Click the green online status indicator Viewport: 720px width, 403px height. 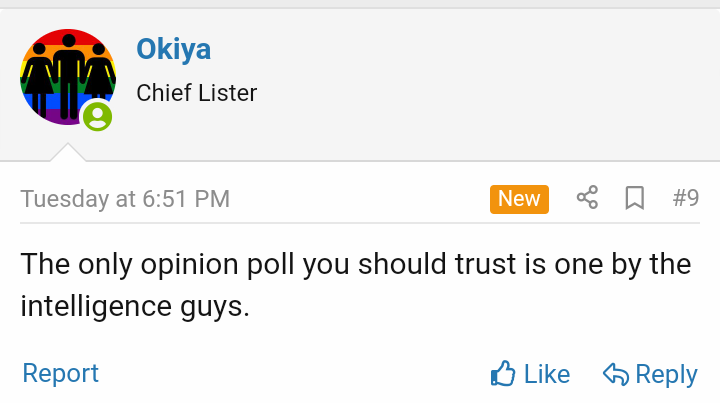[97, 117]
